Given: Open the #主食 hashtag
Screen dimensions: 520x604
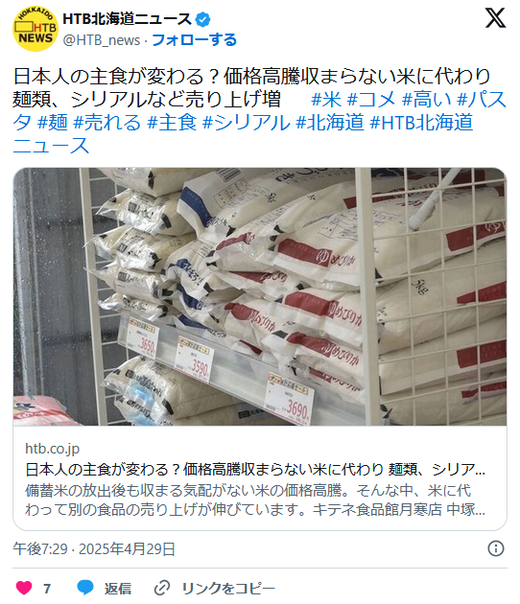Looking at the screenshot, I should [x=172, y=122].
